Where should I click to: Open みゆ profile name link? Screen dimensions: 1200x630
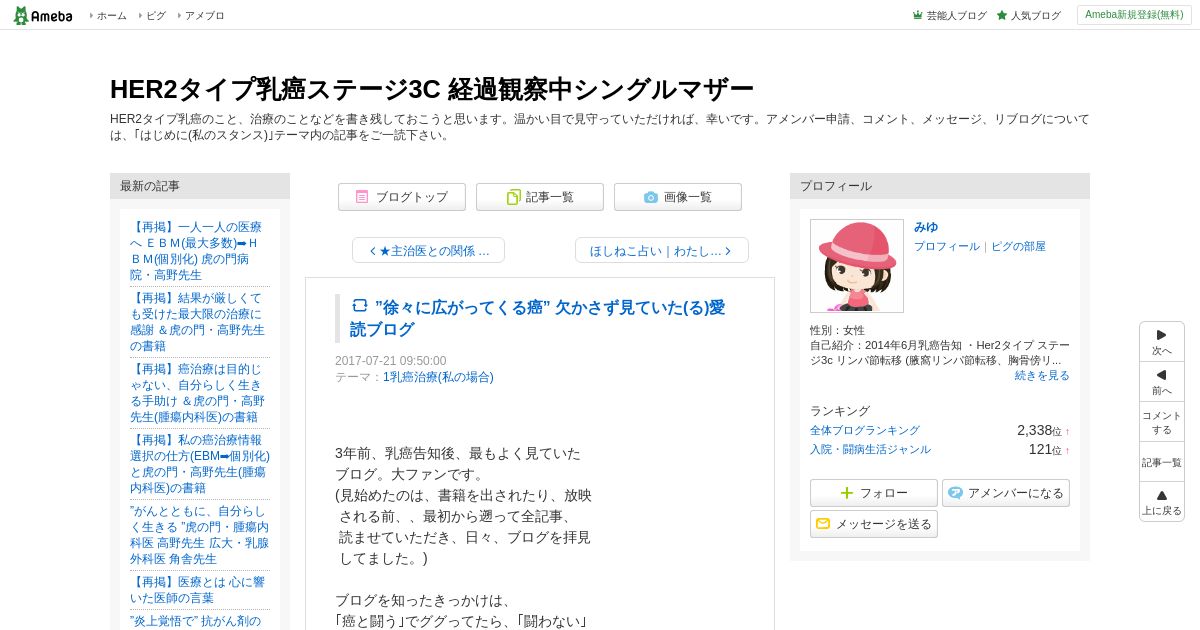pyautogui.click(x=926, y=227)
